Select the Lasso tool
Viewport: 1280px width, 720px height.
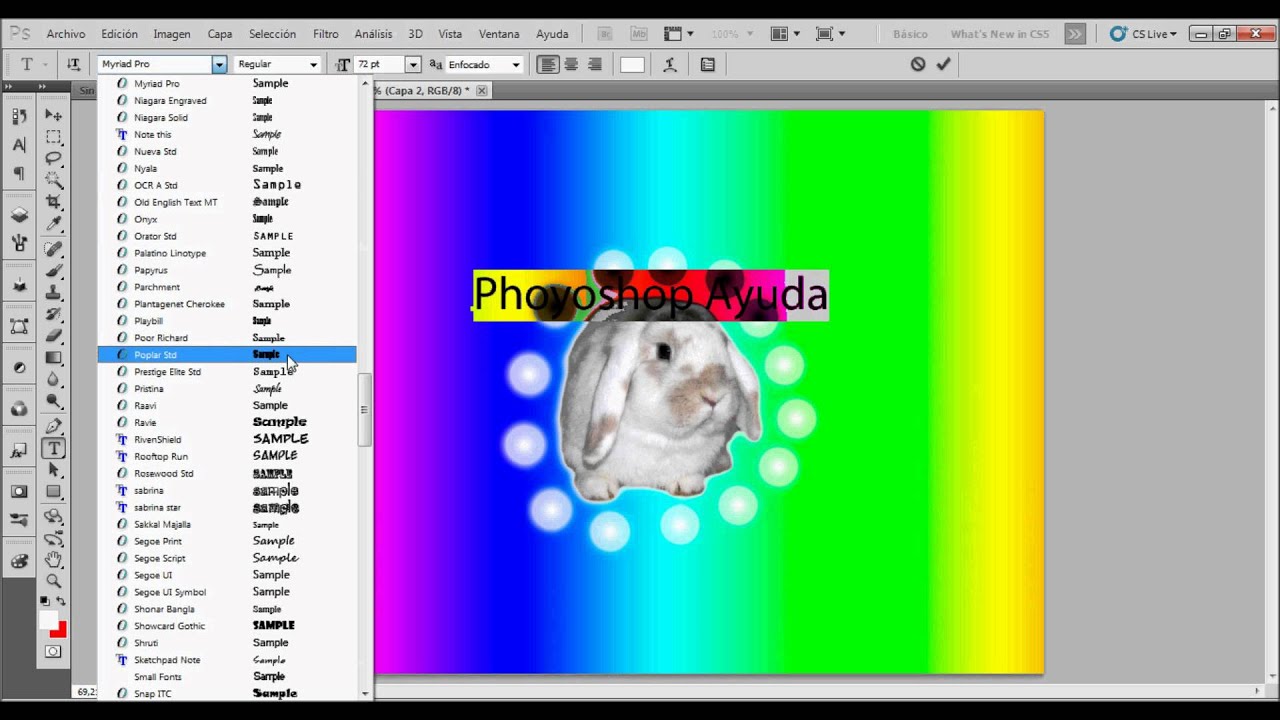[x=54, y=158]
